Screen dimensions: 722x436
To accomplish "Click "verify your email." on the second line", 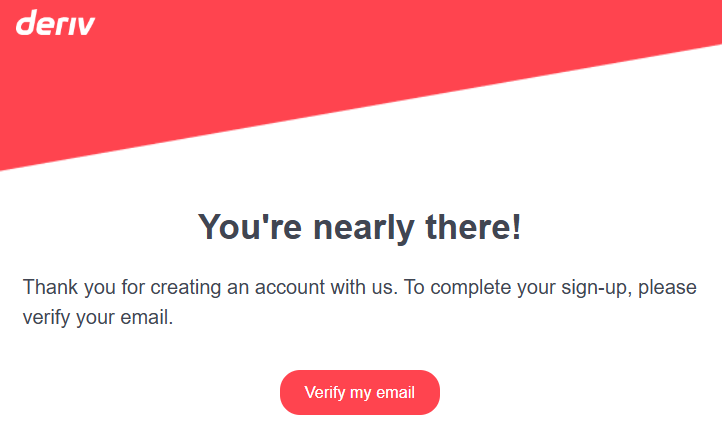I will tap(98, 320).
